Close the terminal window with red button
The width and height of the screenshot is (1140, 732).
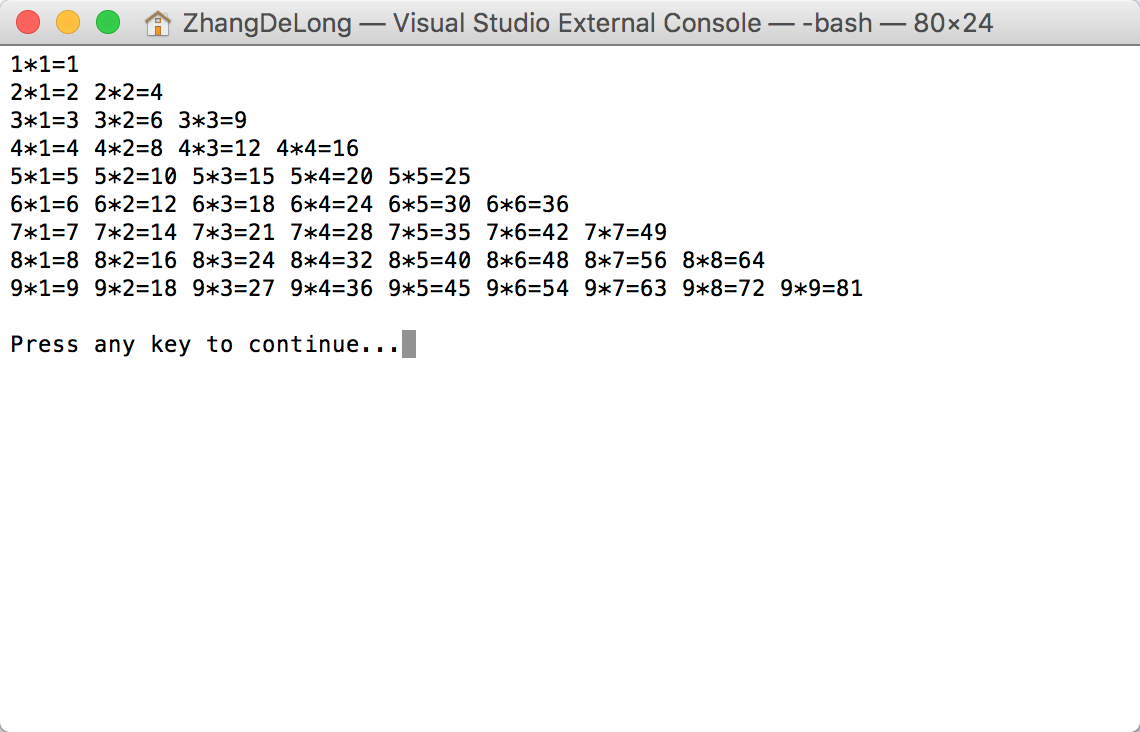pyautogui.click(x=28, y=23)
